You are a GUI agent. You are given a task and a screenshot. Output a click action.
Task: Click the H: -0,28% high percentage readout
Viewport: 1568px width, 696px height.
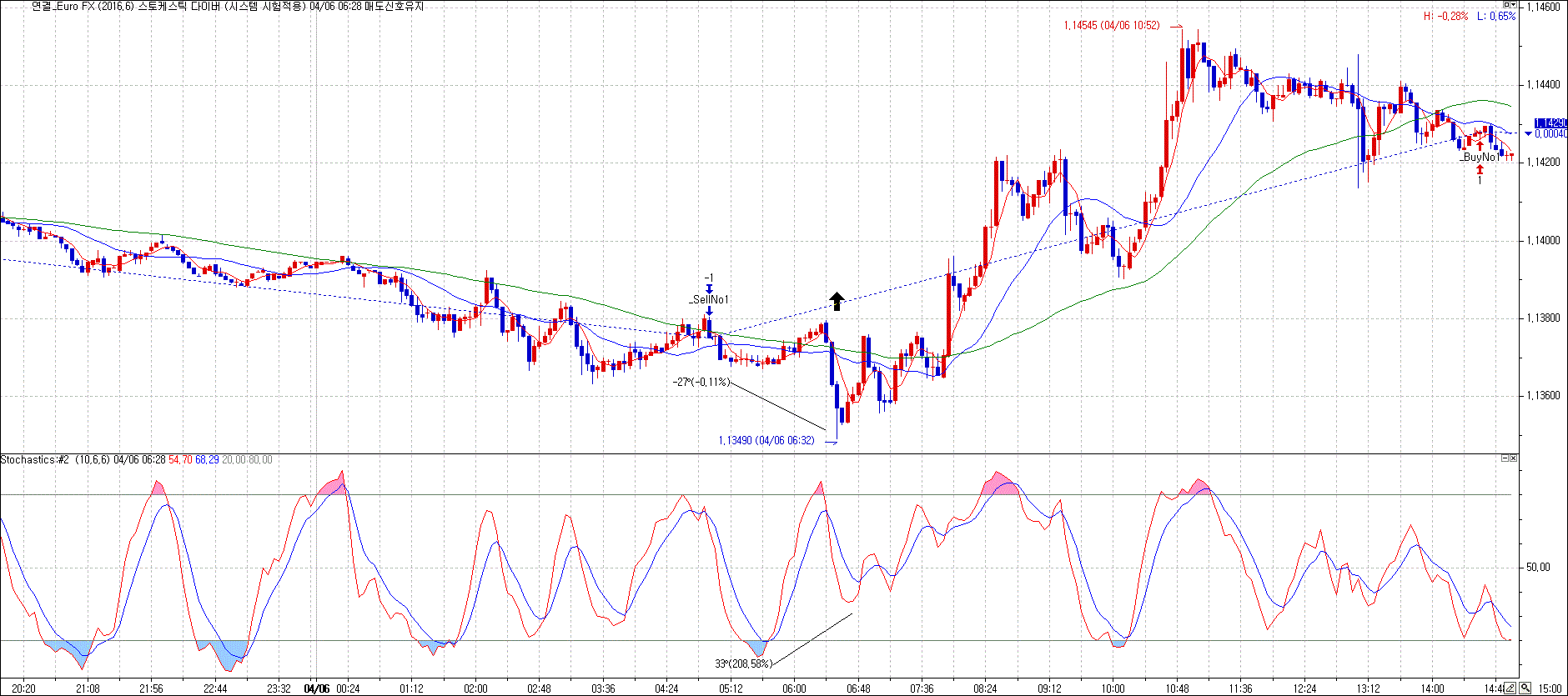pyautogui.click(x=1445, y=17)
